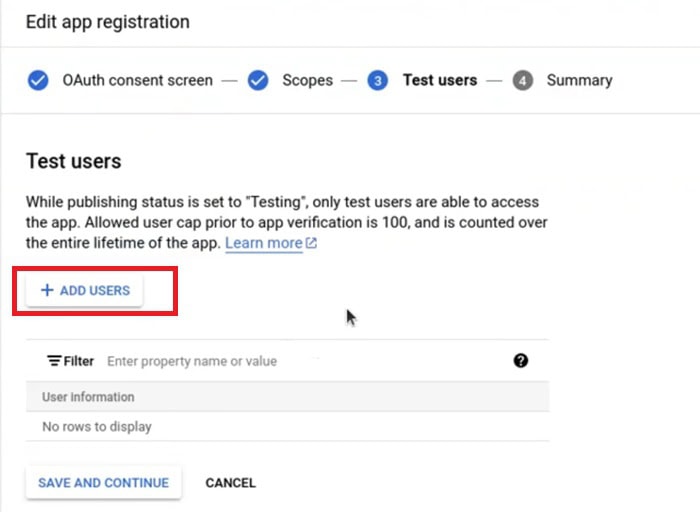This screenshot has width=700, height=512.
Task: Open the Learn more link
Action: (264, 243)
